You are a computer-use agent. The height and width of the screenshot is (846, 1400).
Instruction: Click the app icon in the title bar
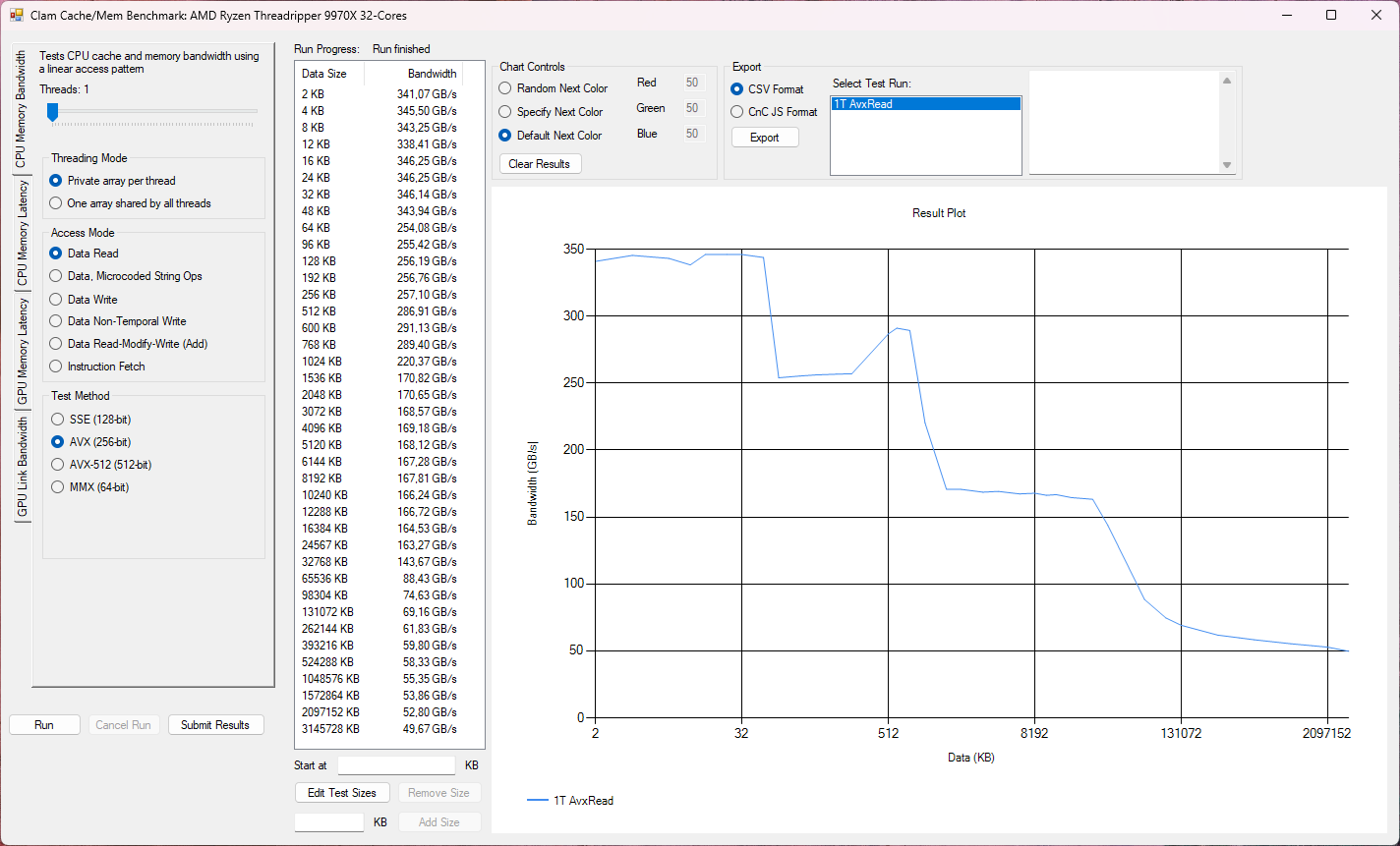17,15
